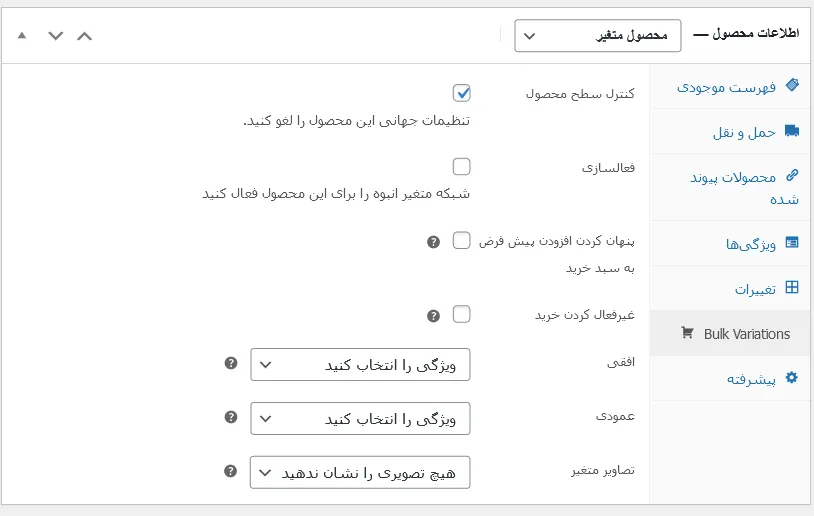
Task: Open the افقی attribute dropdown
Action: click(360, 364)
